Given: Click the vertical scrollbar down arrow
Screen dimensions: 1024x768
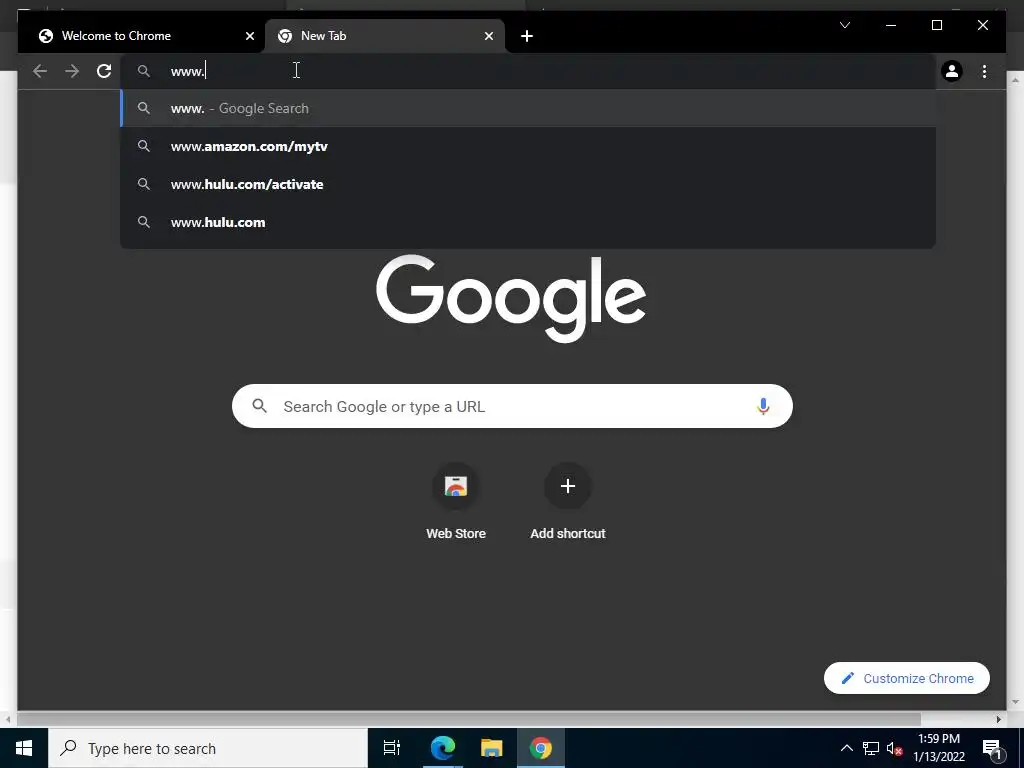Looking at the screenshot, I should [x=1015, y=702].
